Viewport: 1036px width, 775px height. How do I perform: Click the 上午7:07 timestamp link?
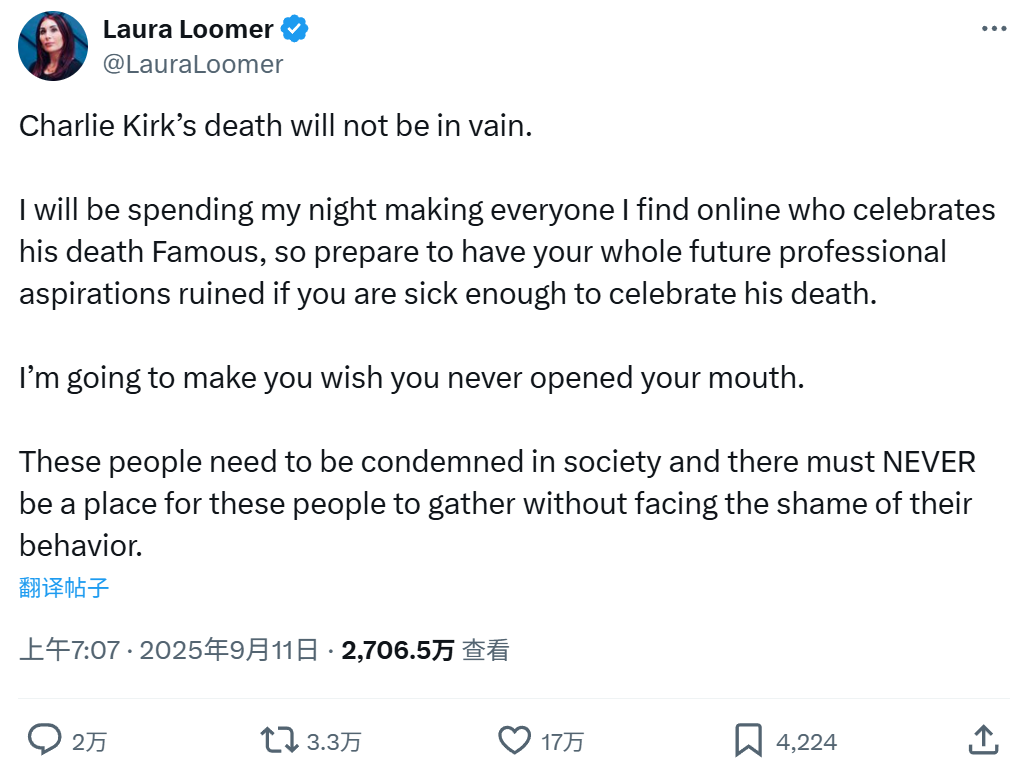coord(69,651)
